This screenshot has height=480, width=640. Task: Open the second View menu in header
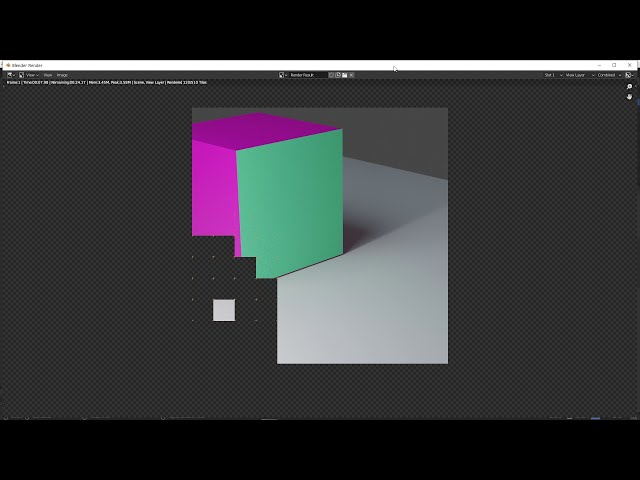tap(48, 75)
